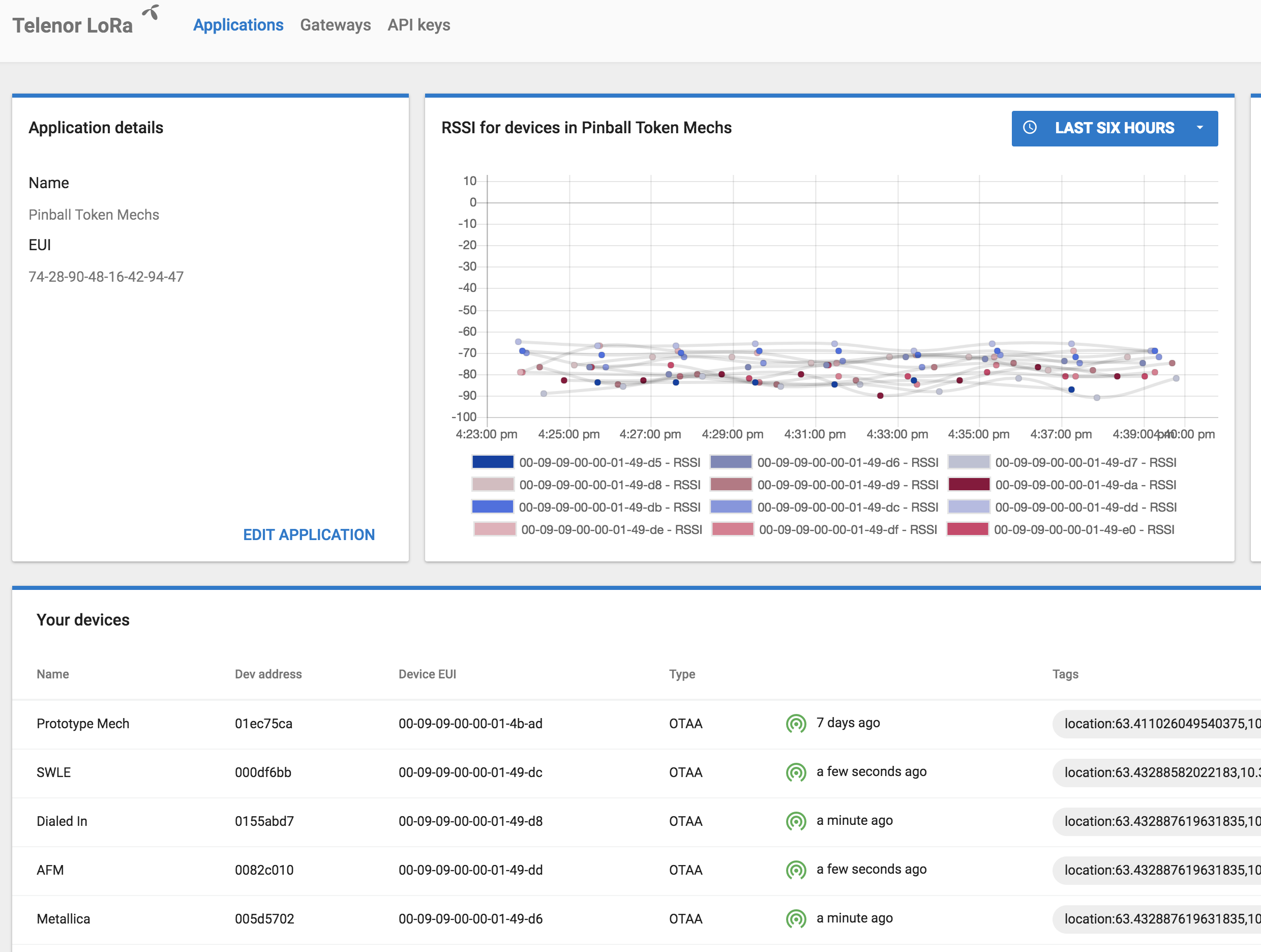Click the Telenor LoRa title

point(72,25)
